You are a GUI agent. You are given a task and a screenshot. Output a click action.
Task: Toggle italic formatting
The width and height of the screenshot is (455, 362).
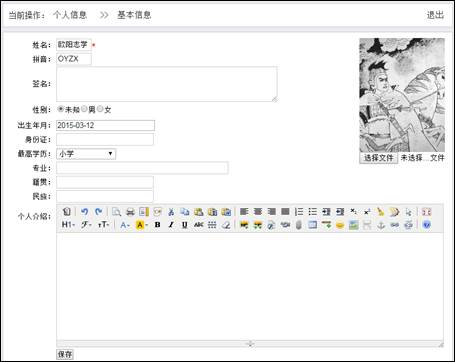pyautogui.click(x=171, y=225)
